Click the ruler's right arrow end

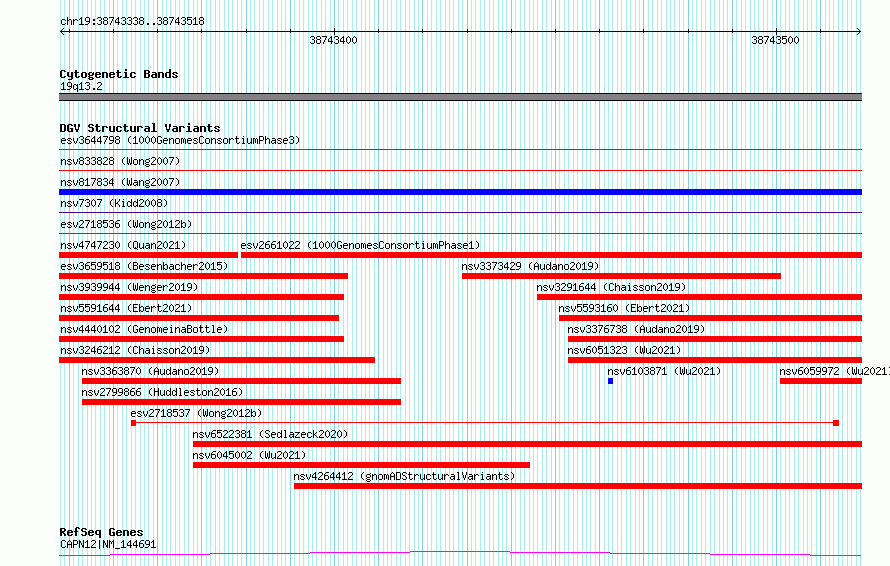(x=859, y=31)
